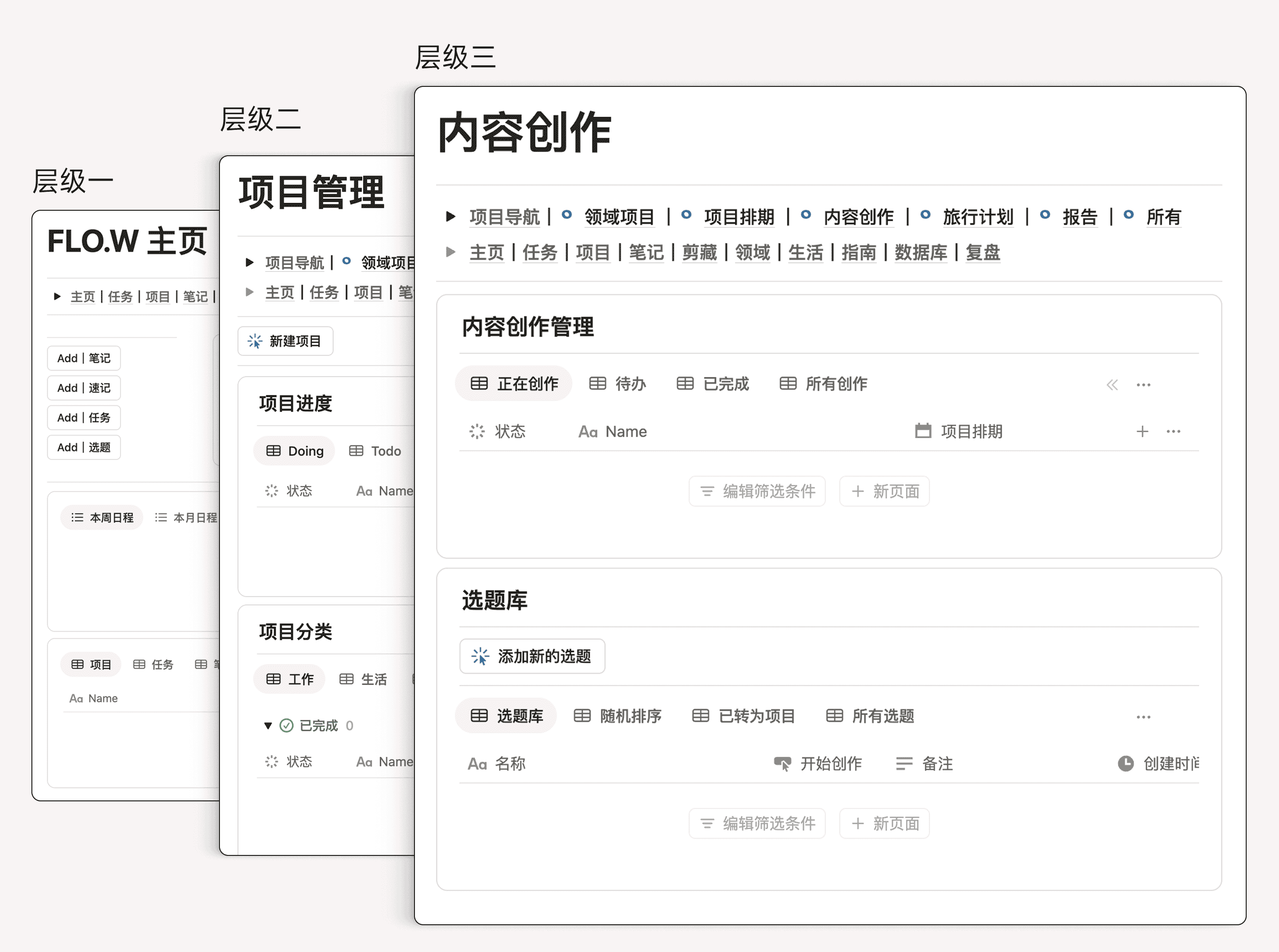Expand the 主页 navigation toggle in 内容创作 window
The height and width of the screenshot is (952, 1279).
(x=451, y=252)
